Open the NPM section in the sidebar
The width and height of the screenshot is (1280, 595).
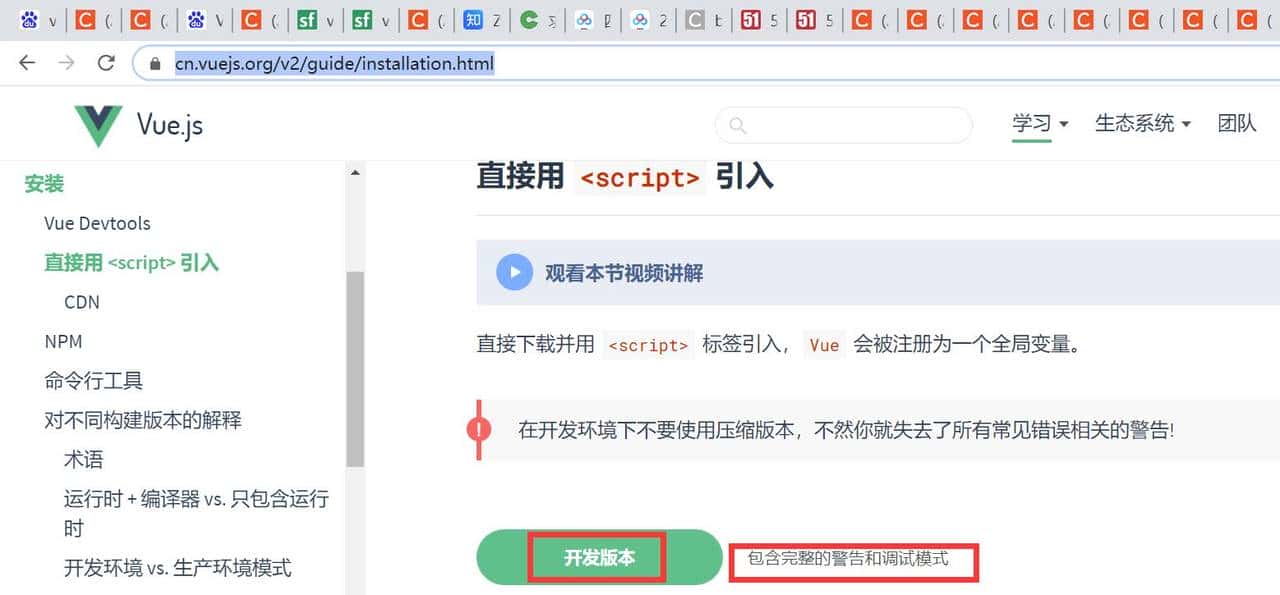tap(63, 341)
